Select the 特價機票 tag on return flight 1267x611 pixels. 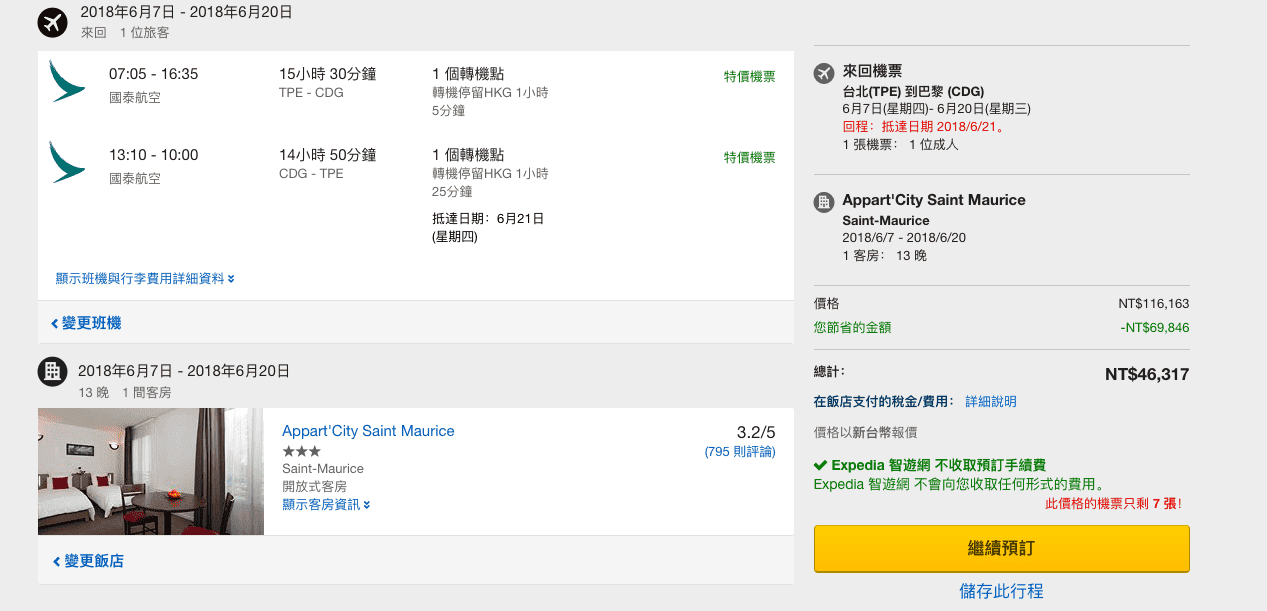tap(748, 157)
